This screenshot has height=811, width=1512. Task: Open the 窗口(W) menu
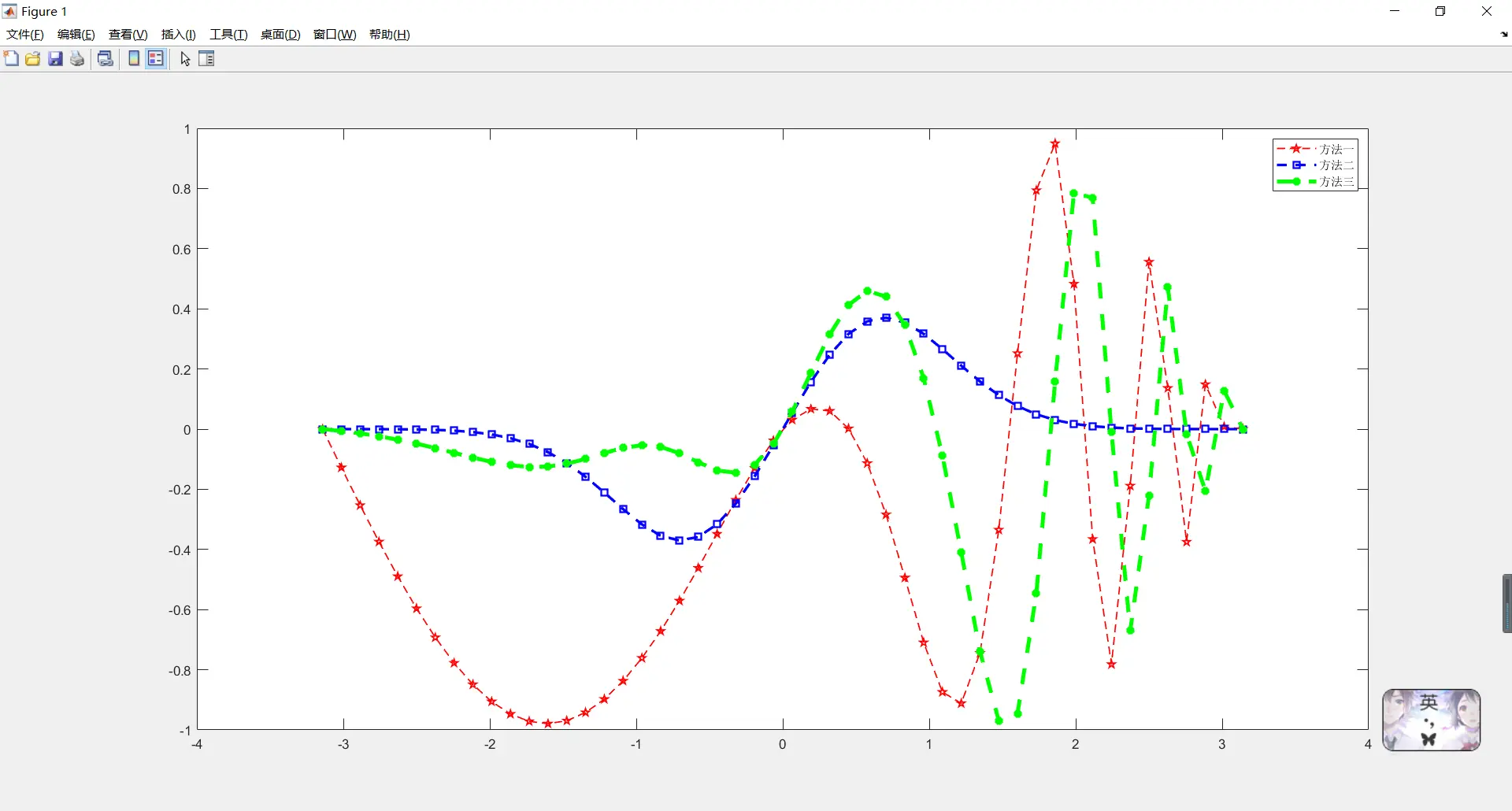coord(335,35)
